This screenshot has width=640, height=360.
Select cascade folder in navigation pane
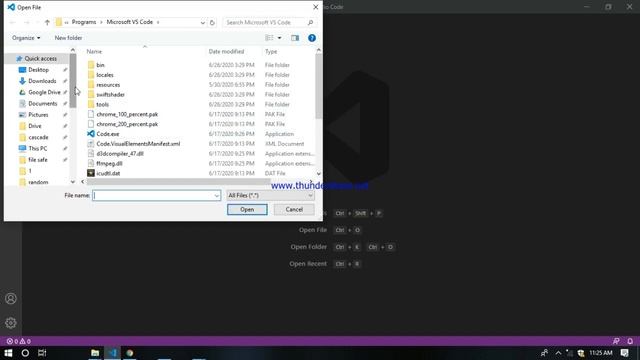click(38, 137)
